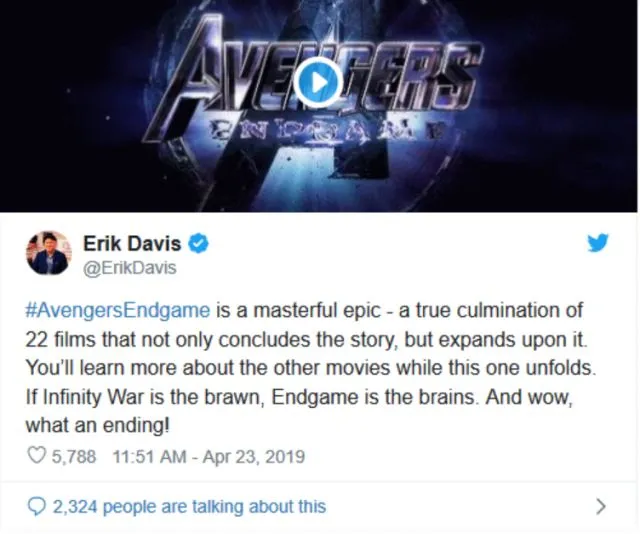
Task: Click the Apr 23, 2019 date
Action: click(x=253, y=456)
